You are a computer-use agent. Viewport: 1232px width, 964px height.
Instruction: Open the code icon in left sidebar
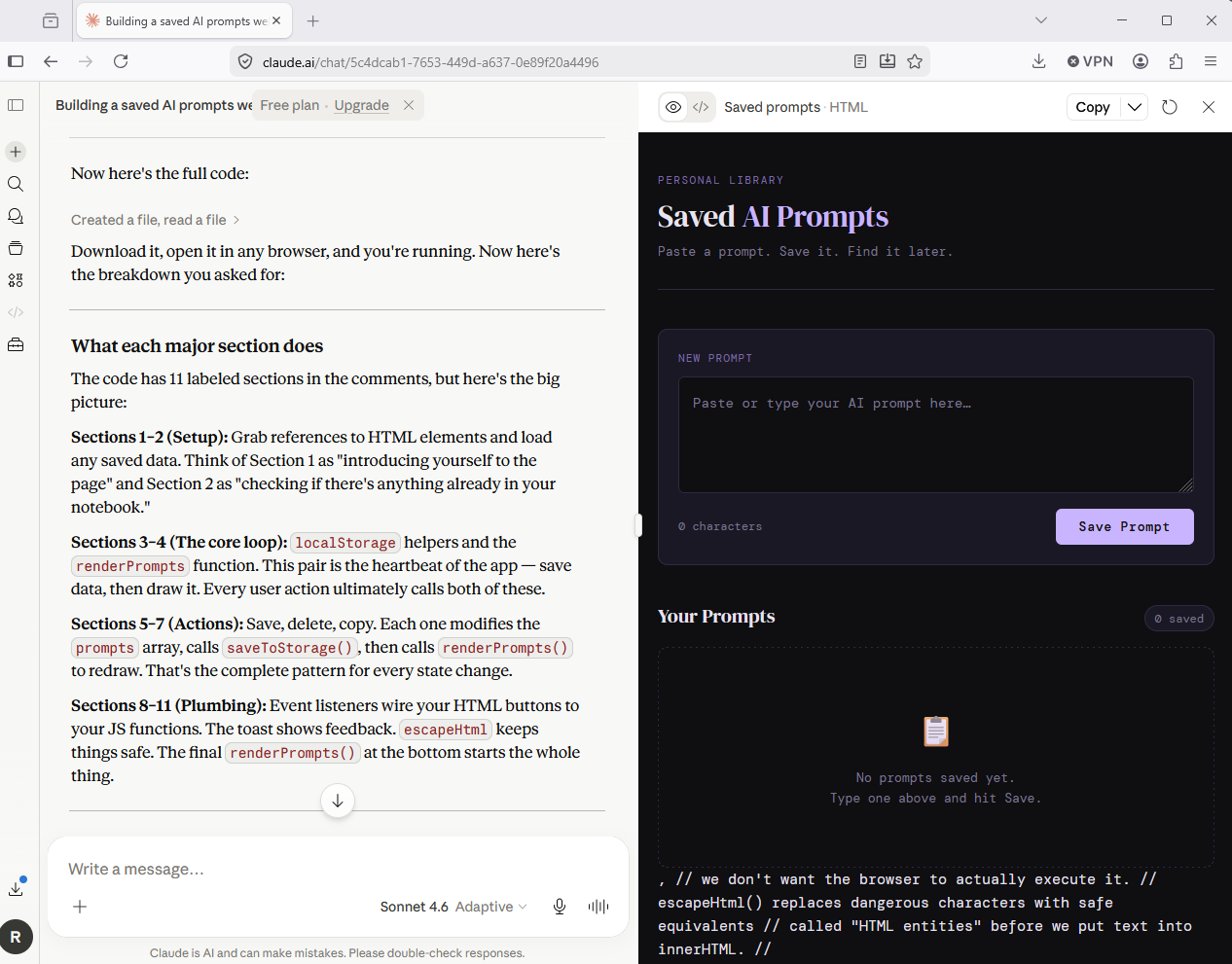pos(16,312)
